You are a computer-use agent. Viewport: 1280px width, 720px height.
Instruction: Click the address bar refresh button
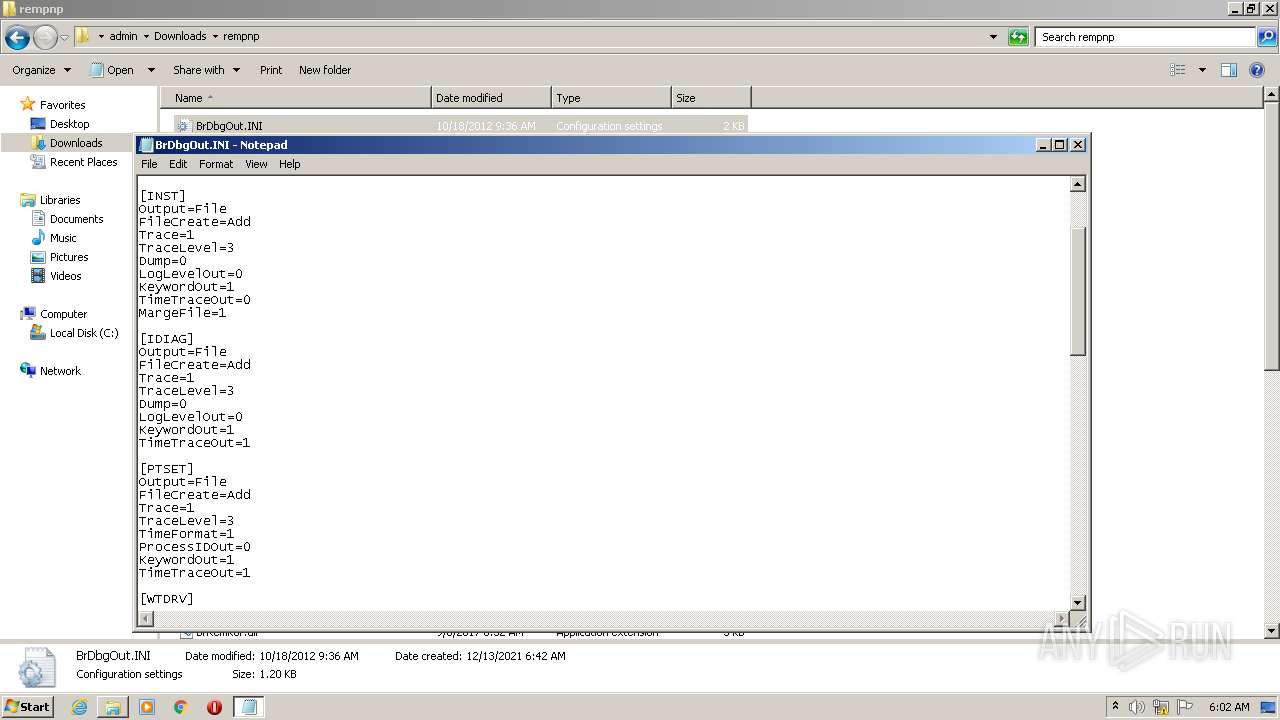coord(1018,37)
